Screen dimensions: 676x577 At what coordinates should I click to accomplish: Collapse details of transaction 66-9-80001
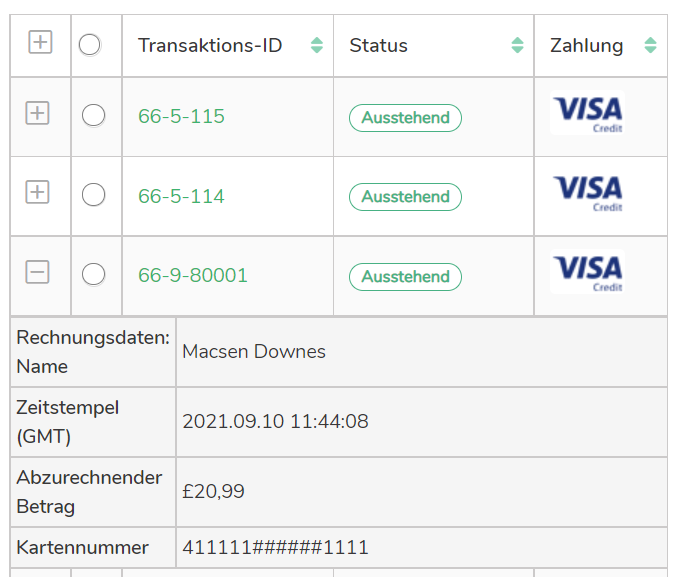click(x=37, y=272)
